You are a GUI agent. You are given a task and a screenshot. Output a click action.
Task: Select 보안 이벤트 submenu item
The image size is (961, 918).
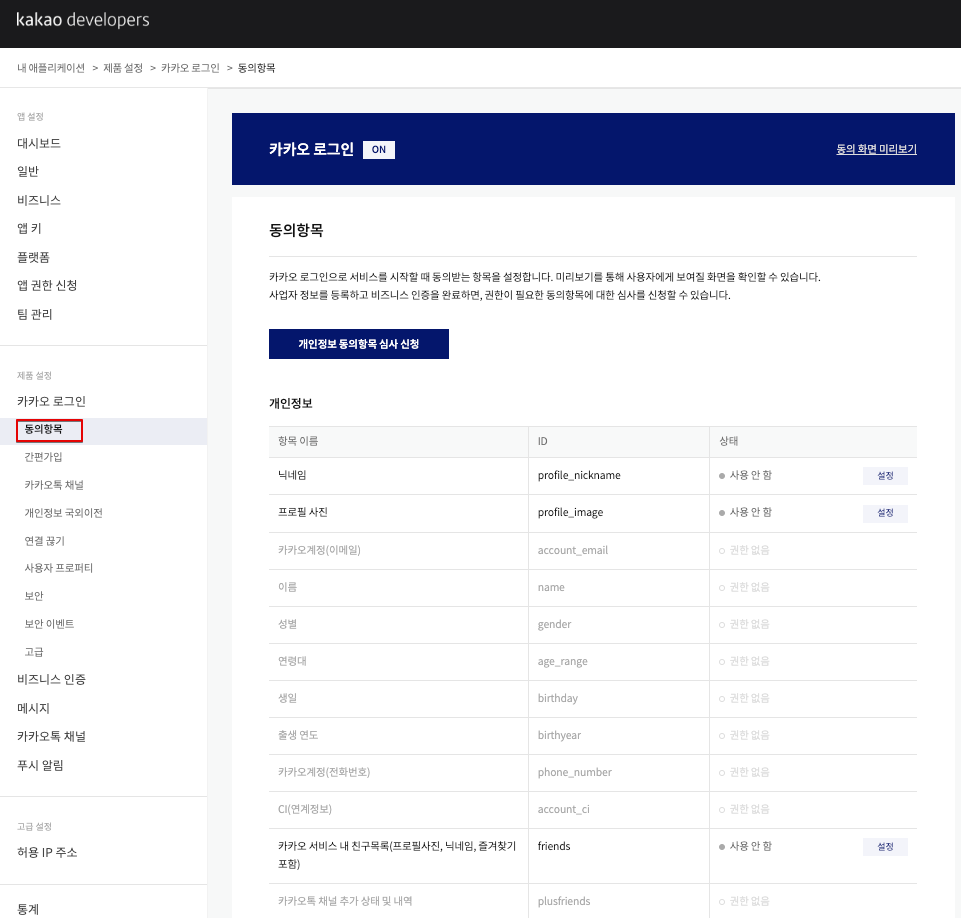pyautogui.click(x=49, y=624)
